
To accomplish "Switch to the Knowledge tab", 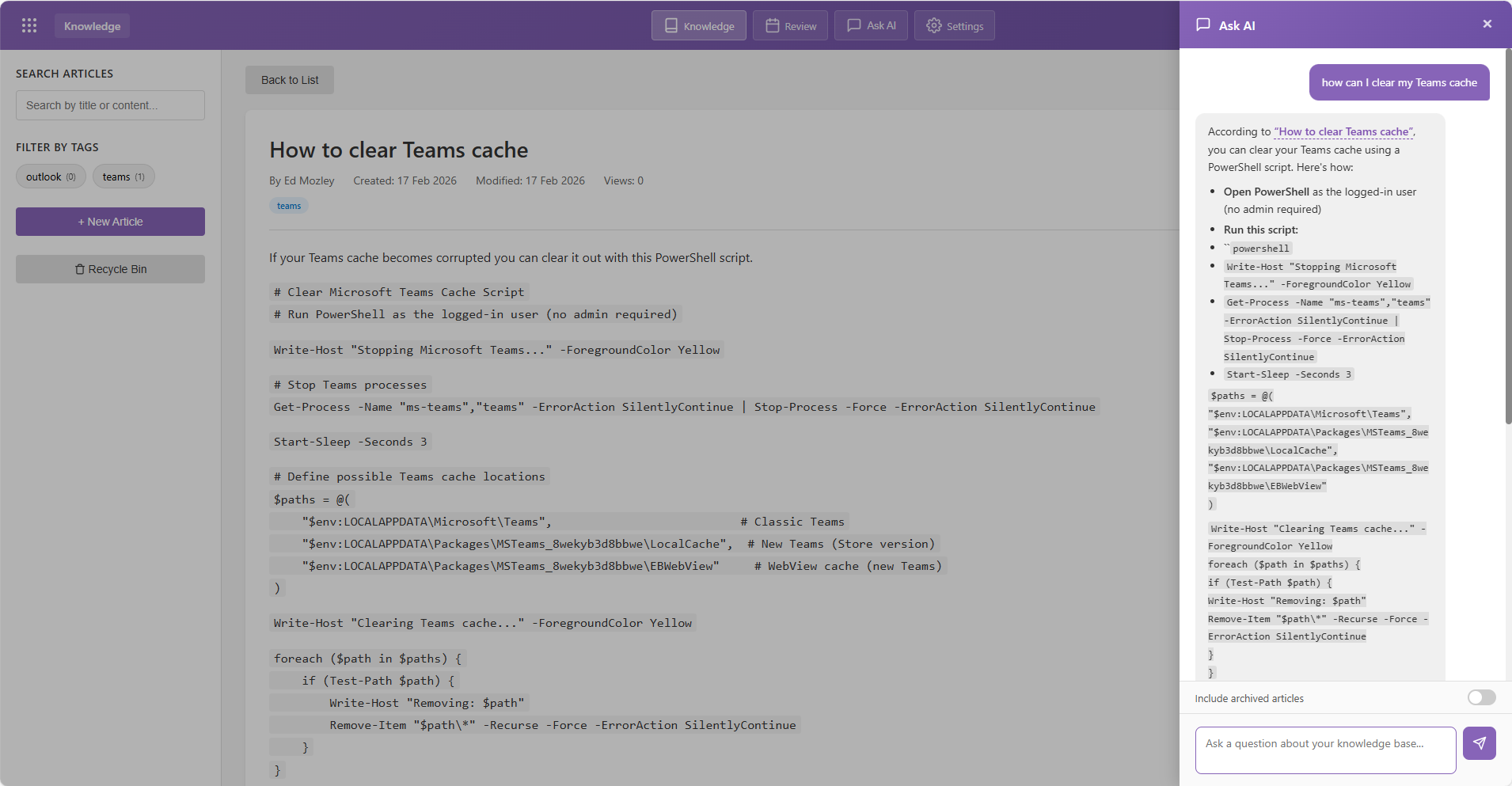I will (x=699, y=25).
